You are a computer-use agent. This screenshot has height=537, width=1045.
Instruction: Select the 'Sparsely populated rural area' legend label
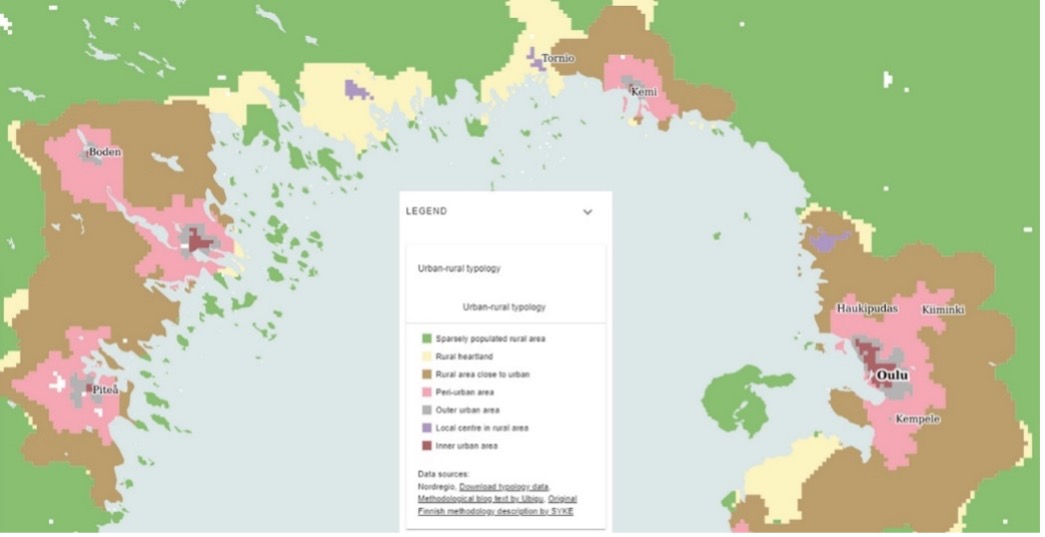[x=491, y=339]
